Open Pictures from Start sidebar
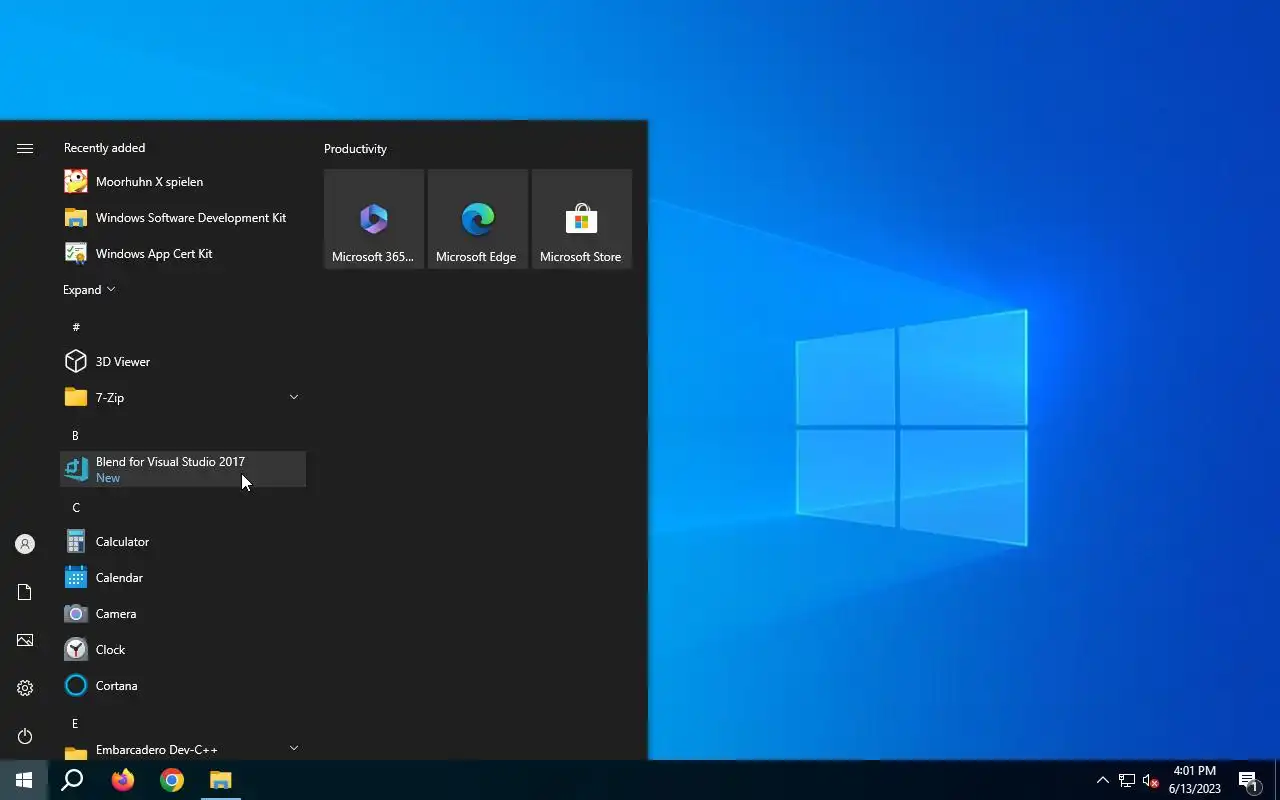The image size is (1280, 800). coord(25,640)
